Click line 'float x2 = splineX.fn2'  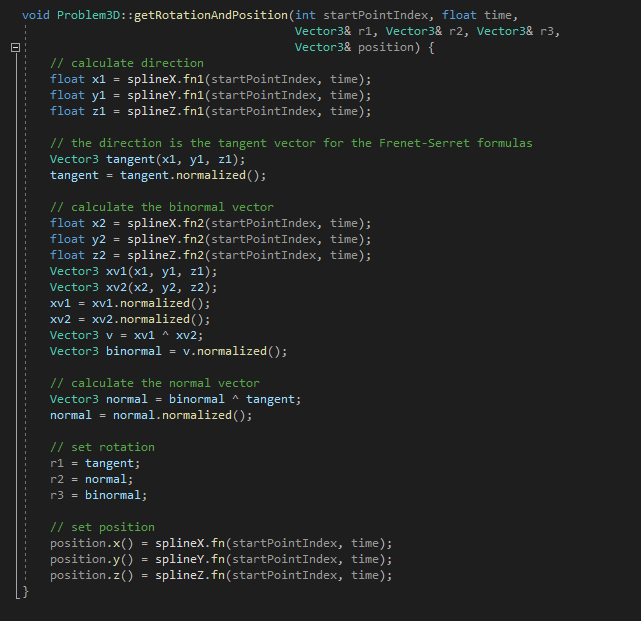(x=211, y=223)
